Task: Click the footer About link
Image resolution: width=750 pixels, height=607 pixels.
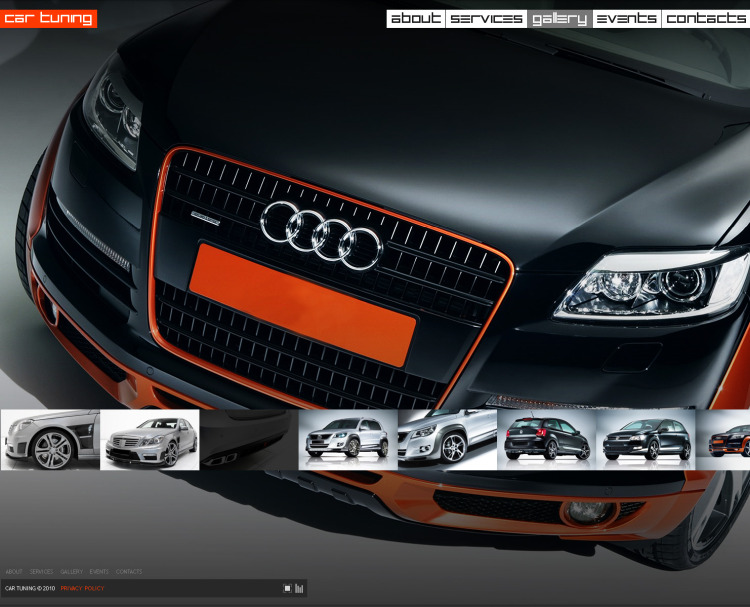Action: [x=14, y=572]
